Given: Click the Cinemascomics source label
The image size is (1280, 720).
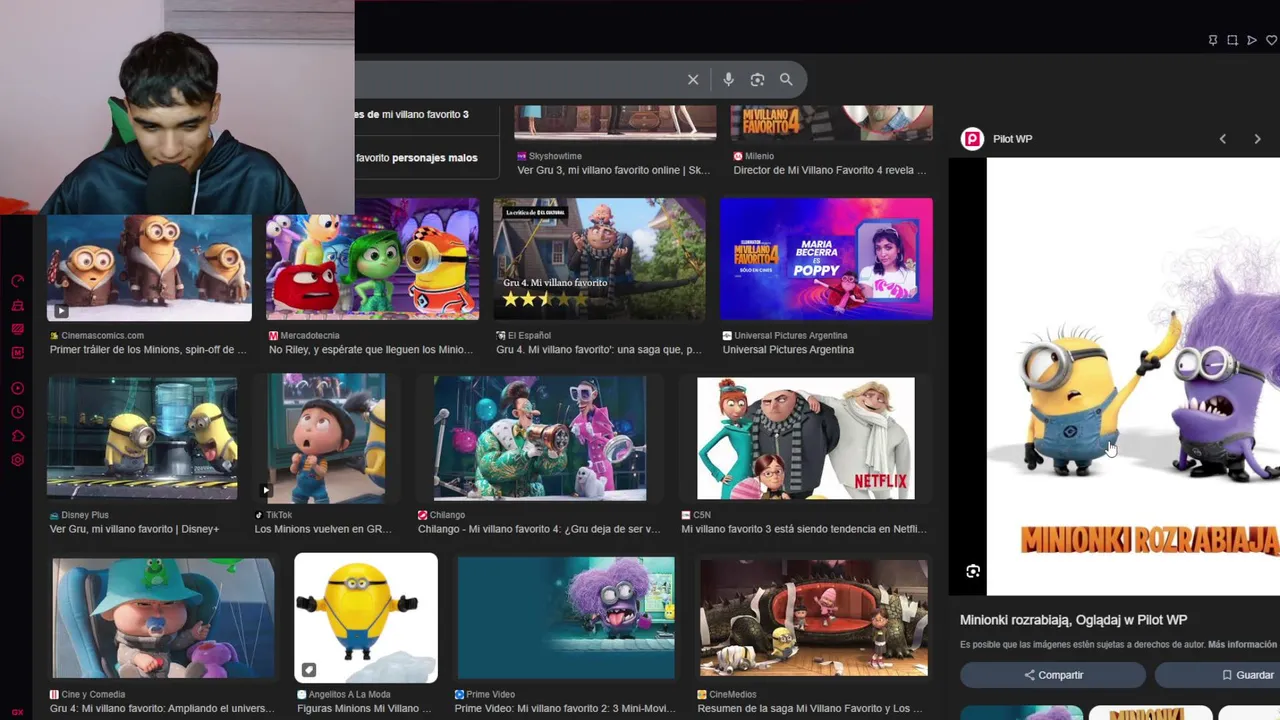Looking at the screenshot, I should (x=102, y=336).
